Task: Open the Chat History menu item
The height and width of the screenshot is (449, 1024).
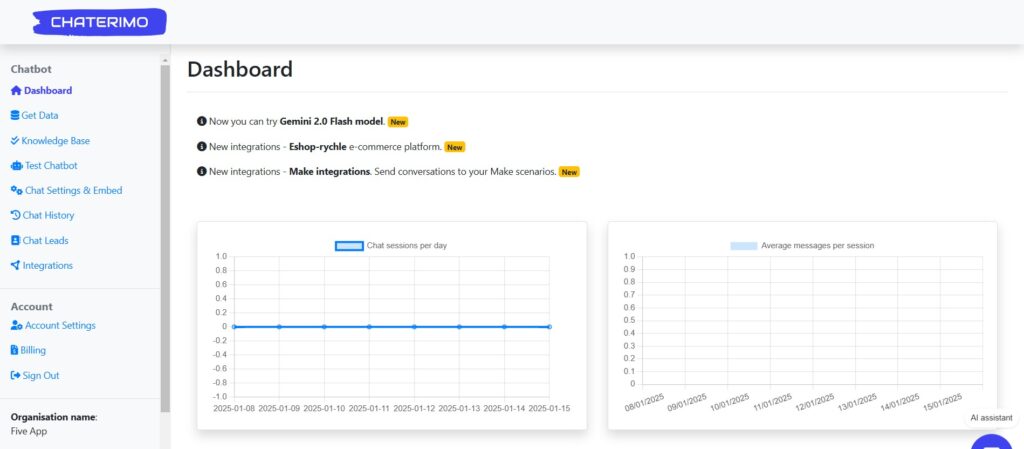Action: click(x=48, y=216)
